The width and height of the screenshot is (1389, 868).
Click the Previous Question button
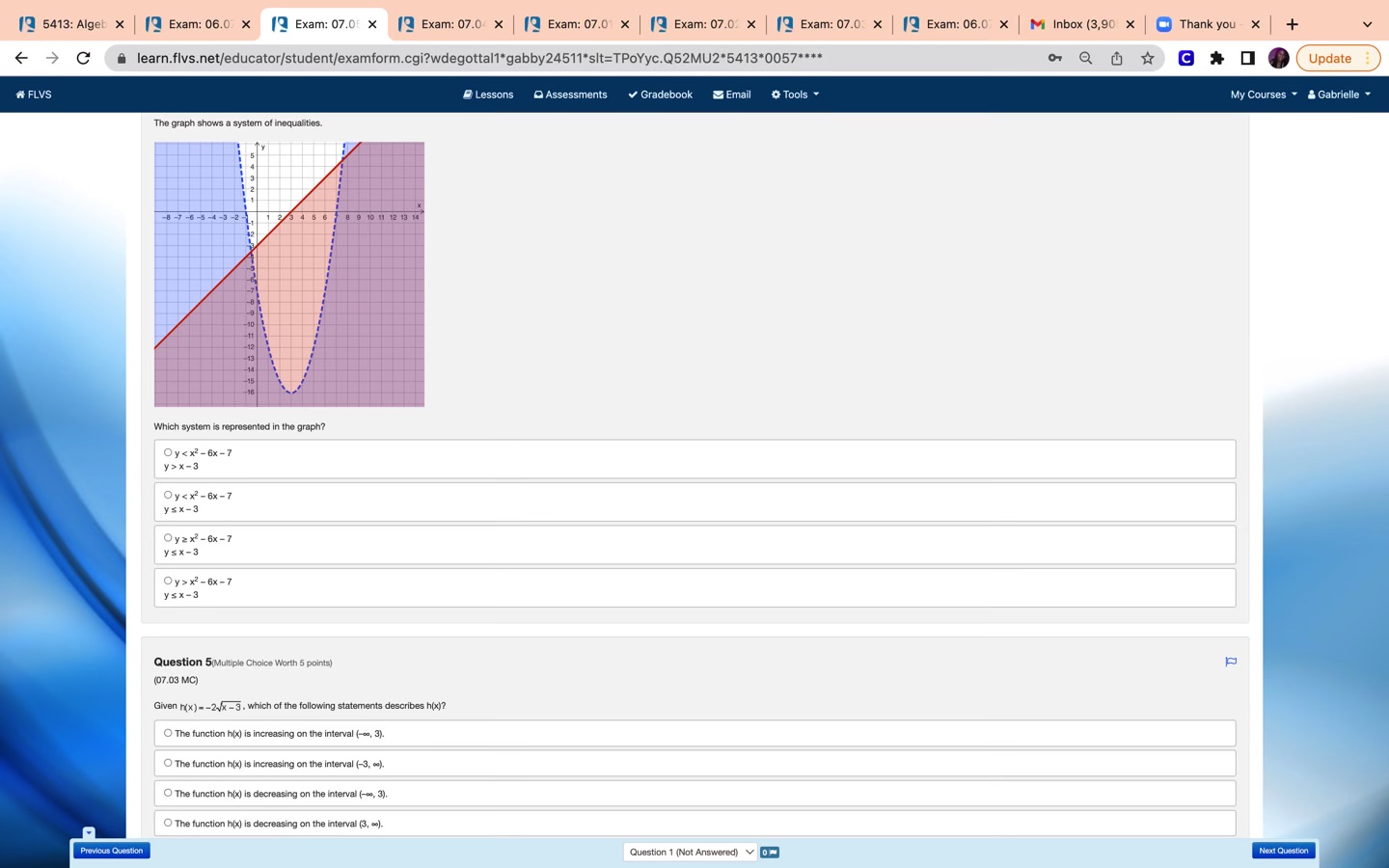coord(112,851)
